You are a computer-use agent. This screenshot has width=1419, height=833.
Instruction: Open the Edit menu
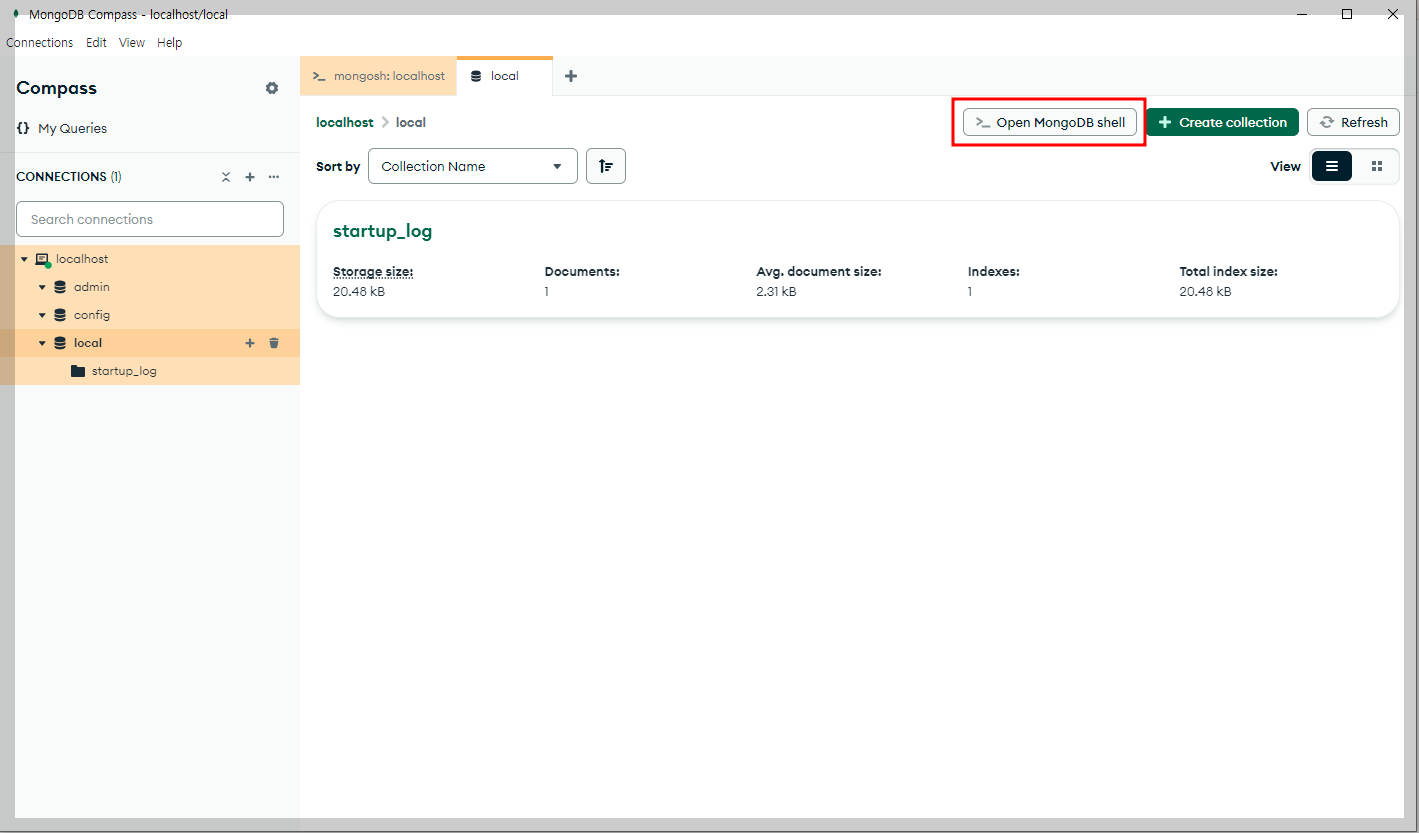click(x=96, y=43)
